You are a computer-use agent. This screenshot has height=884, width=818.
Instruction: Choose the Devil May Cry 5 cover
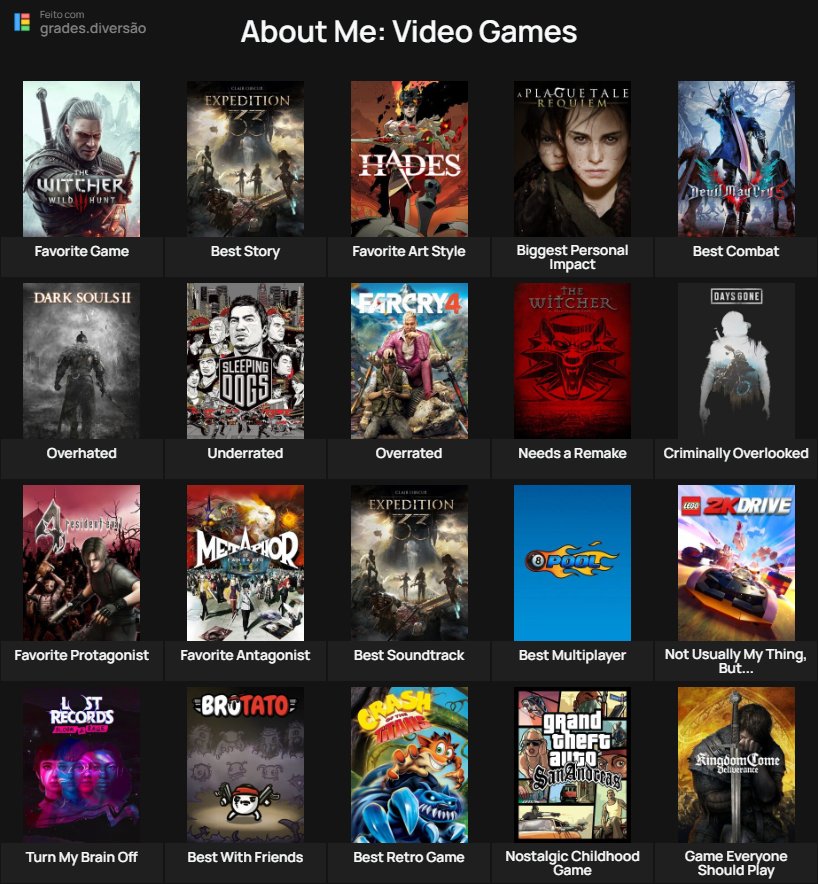click(736, 159)
